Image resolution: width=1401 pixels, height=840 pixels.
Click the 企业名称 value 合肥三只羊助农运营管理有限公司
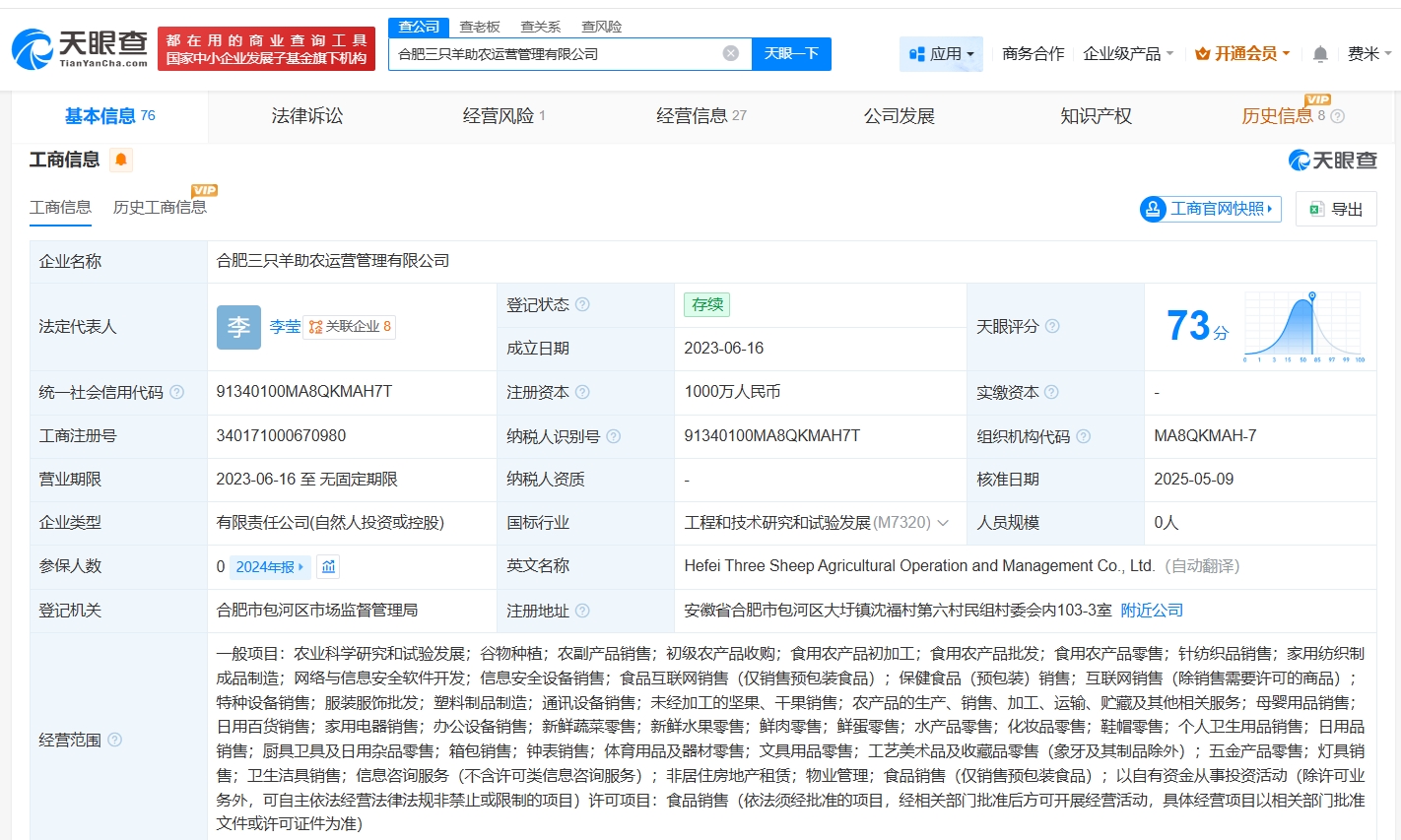click(x=333, y=261)
